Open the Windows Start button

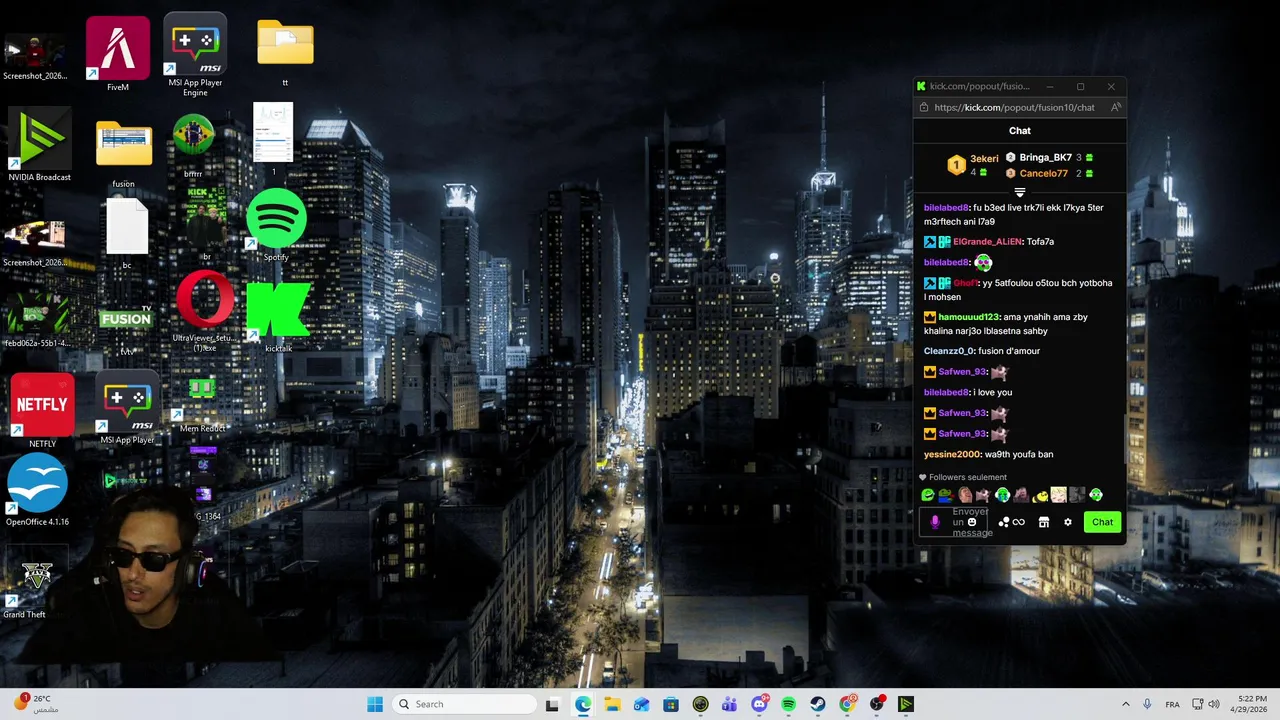[x=375, y=704]
